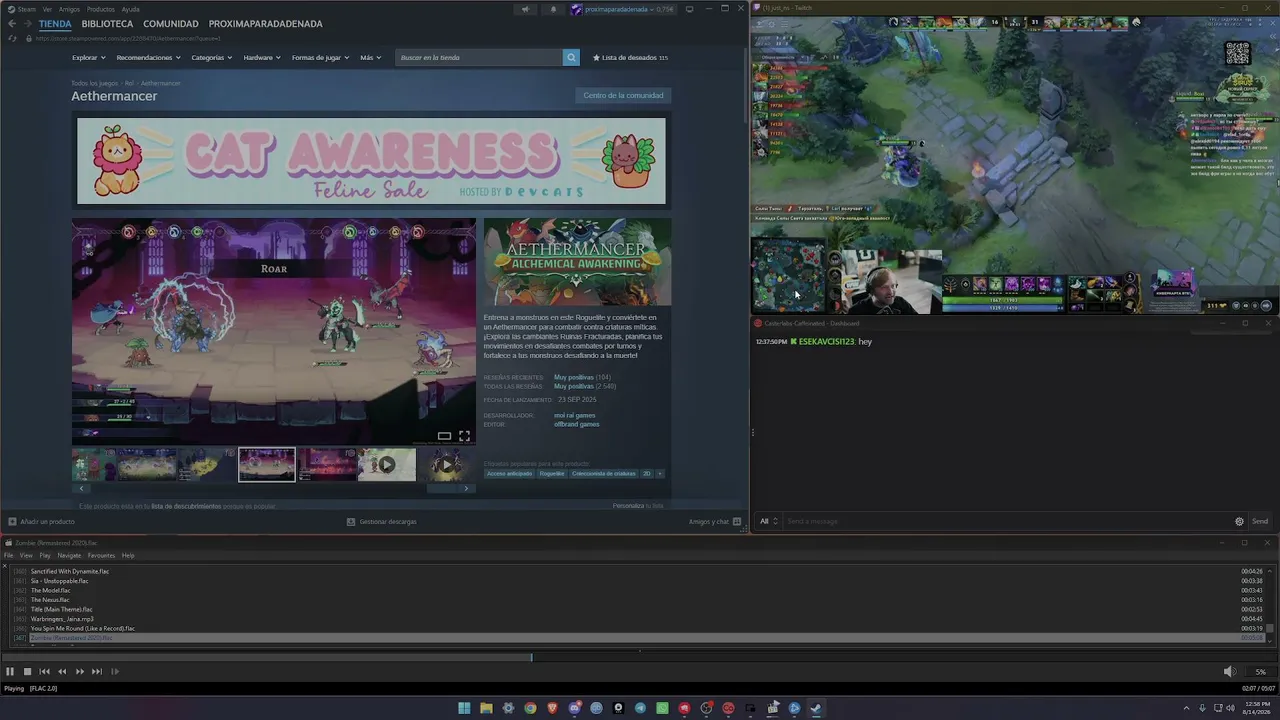1280x720 pixels.
Task: Skip to previous track in music player
Action: point(44,672)
